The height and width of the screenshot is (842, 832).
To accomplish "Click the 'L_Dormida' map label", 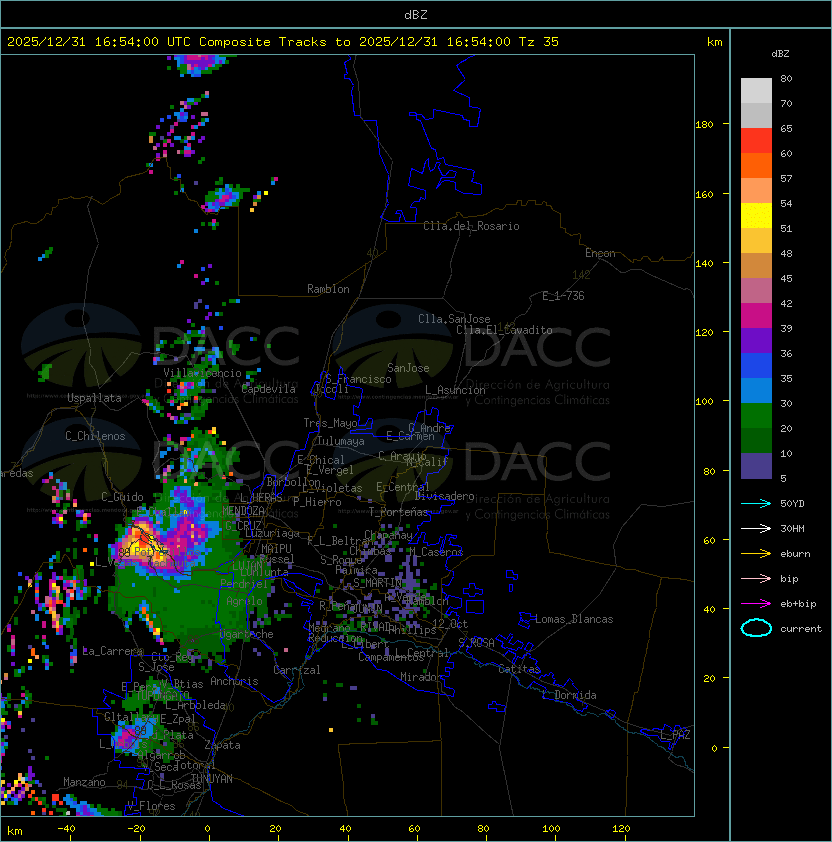I will point(569,695).
